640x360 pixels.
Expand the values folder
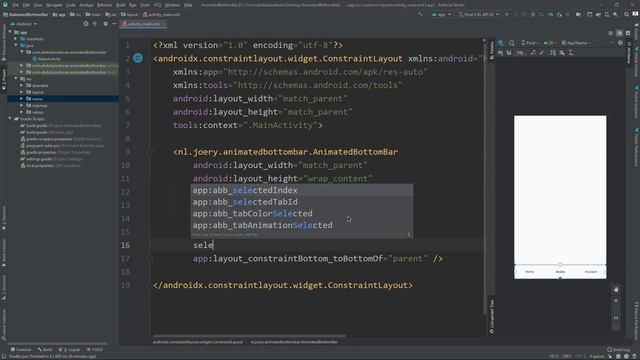[22, 112]
